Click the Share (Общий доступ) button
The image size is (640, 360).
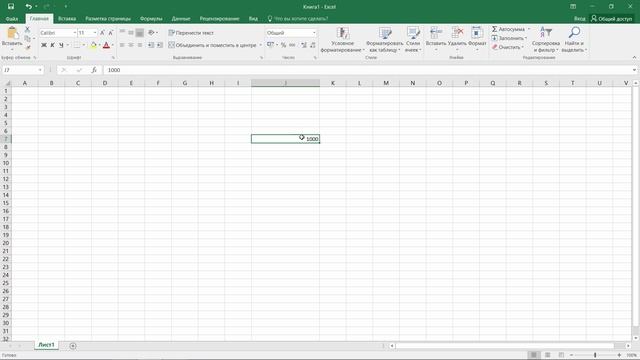(x=611, y=18)
